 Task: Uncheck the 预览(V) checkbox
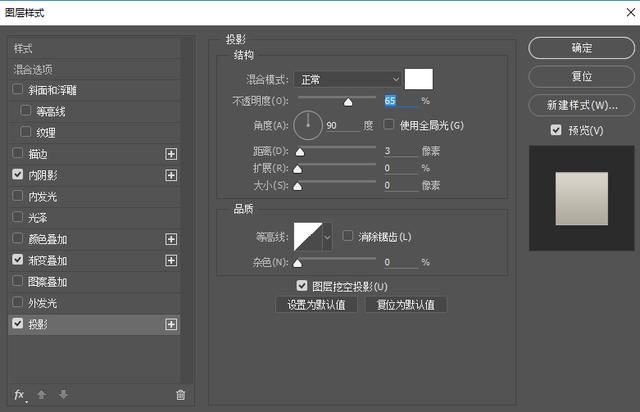point(556,130)
